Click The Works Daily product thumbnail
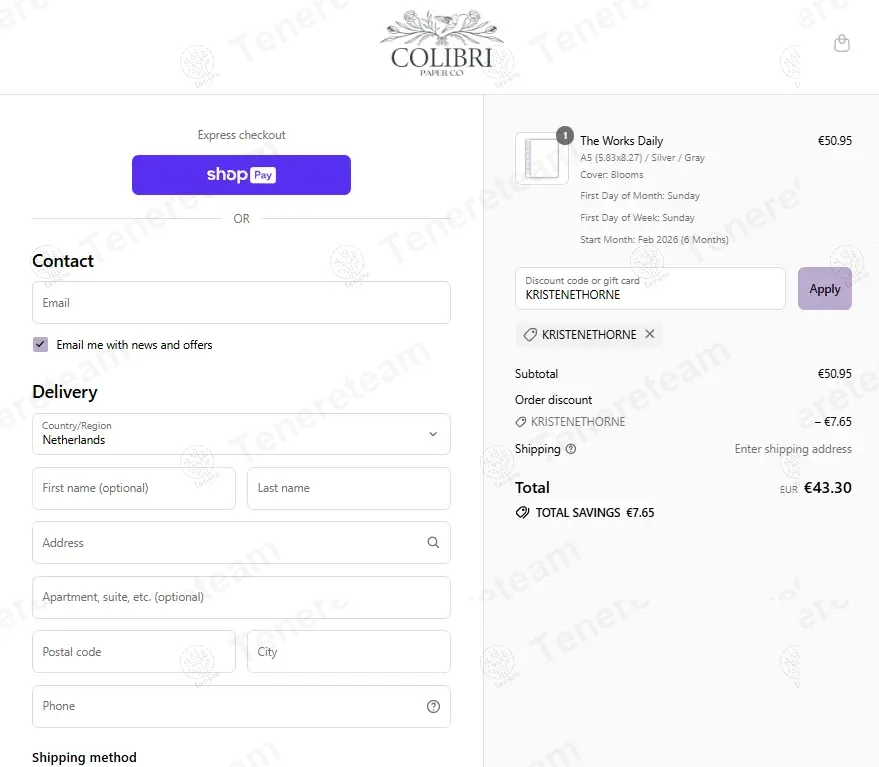The image size is (879, 767). coord(541,158)
